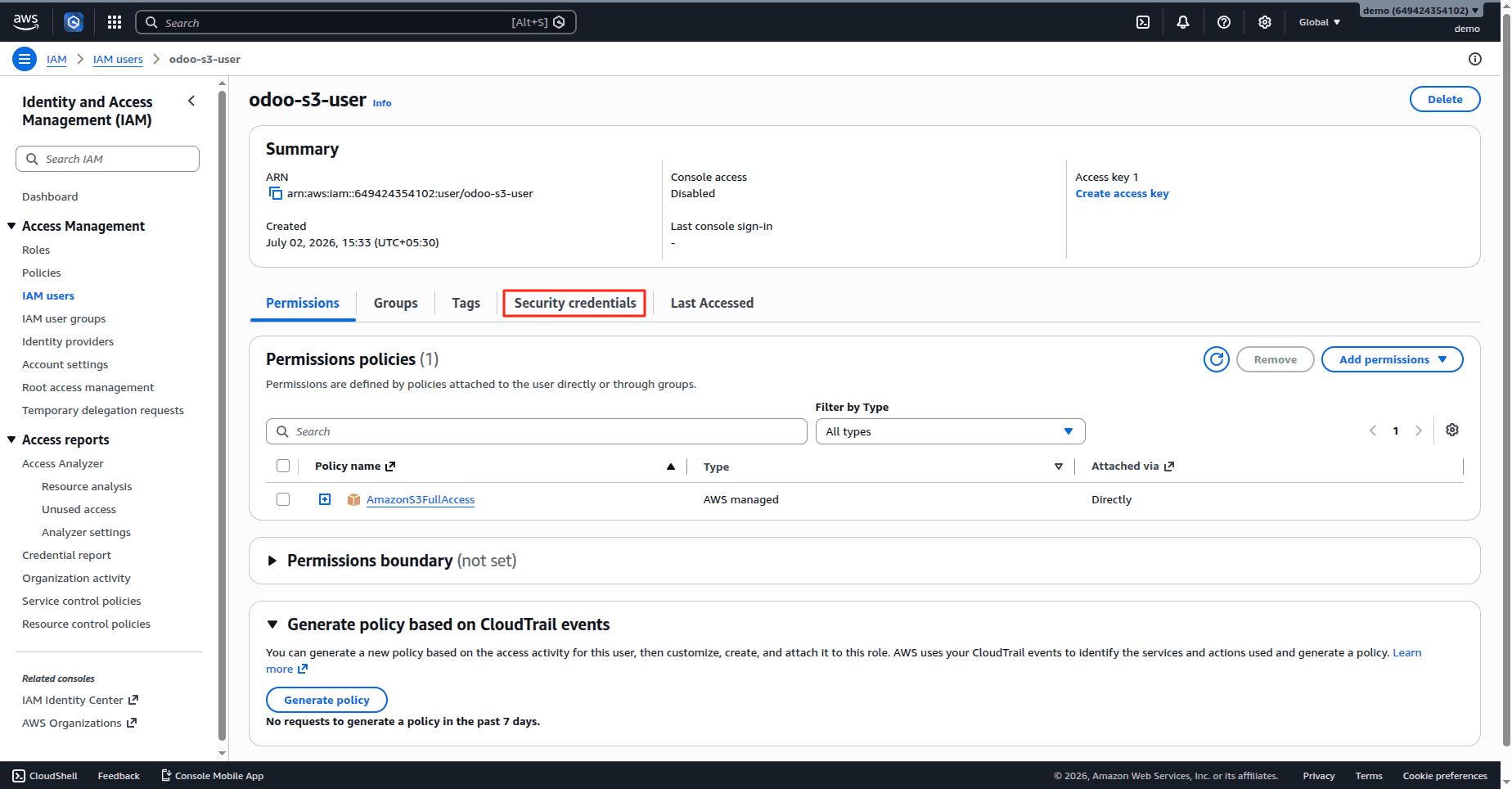The height and width of the screenshot is (789, 1512).
Task: Open the Filter by Type dropdown
Action: click(x=950, y=431)
